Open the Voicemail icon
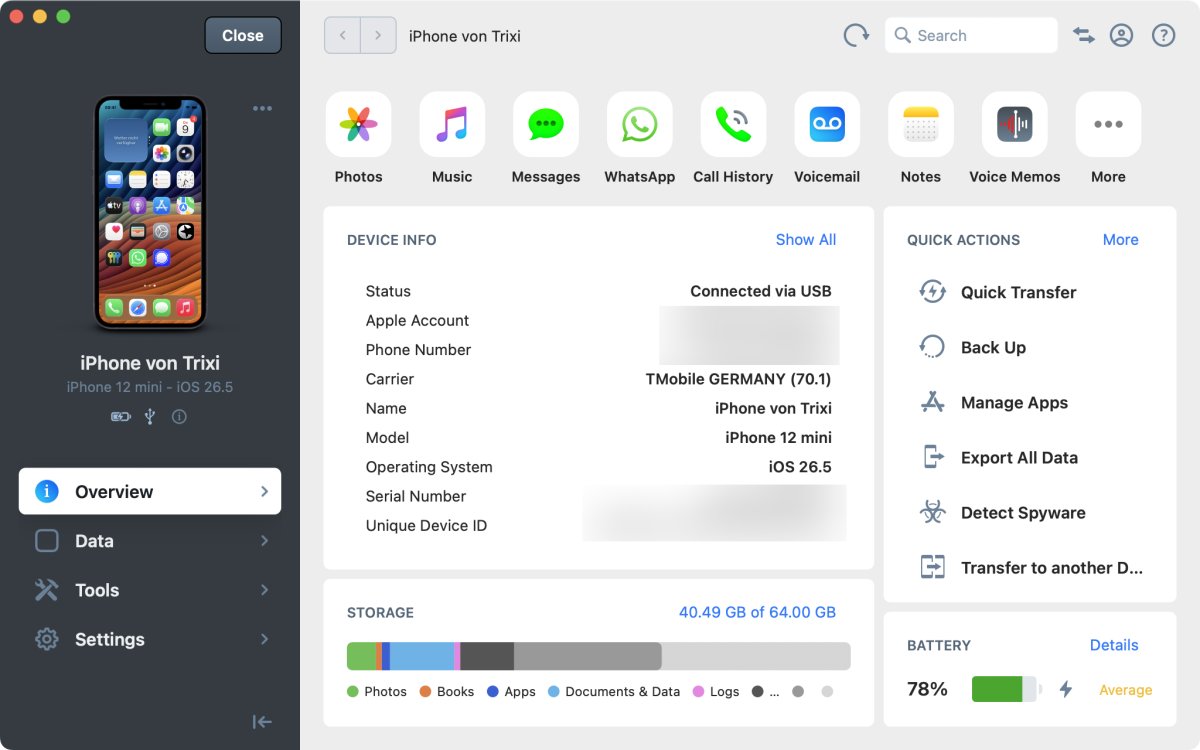The image size is (1200, 750). (x=827, y=124)
